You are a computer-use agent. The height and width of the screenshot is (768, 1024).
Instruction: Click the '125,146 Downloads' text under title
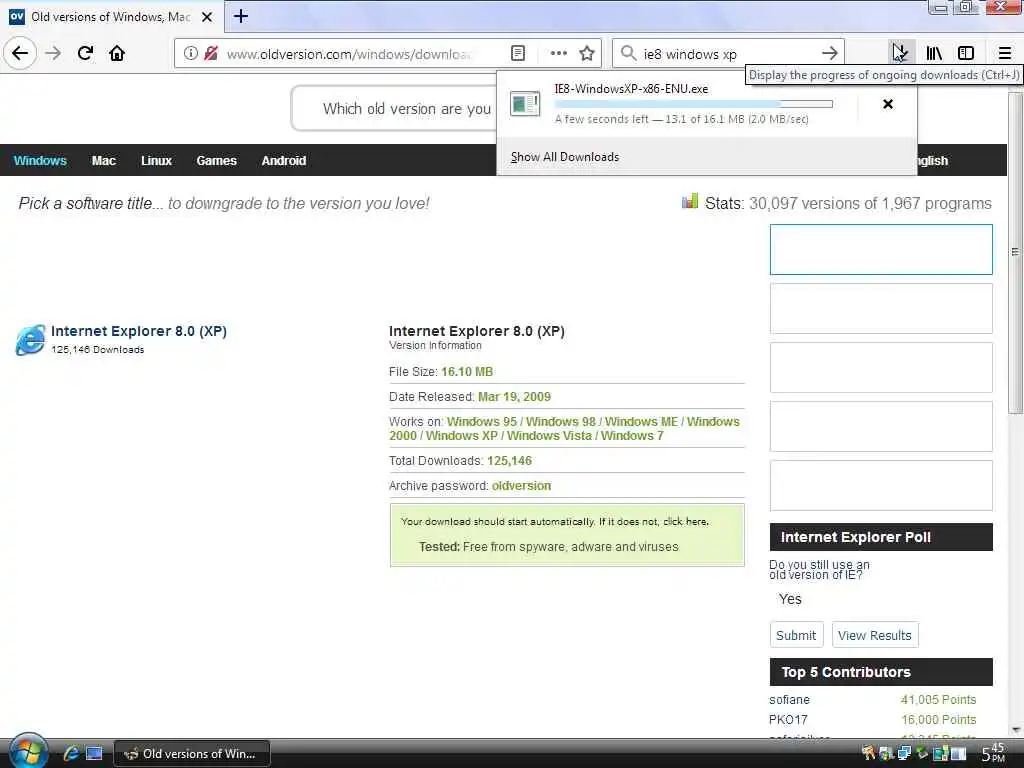click(x=97, y=349)
